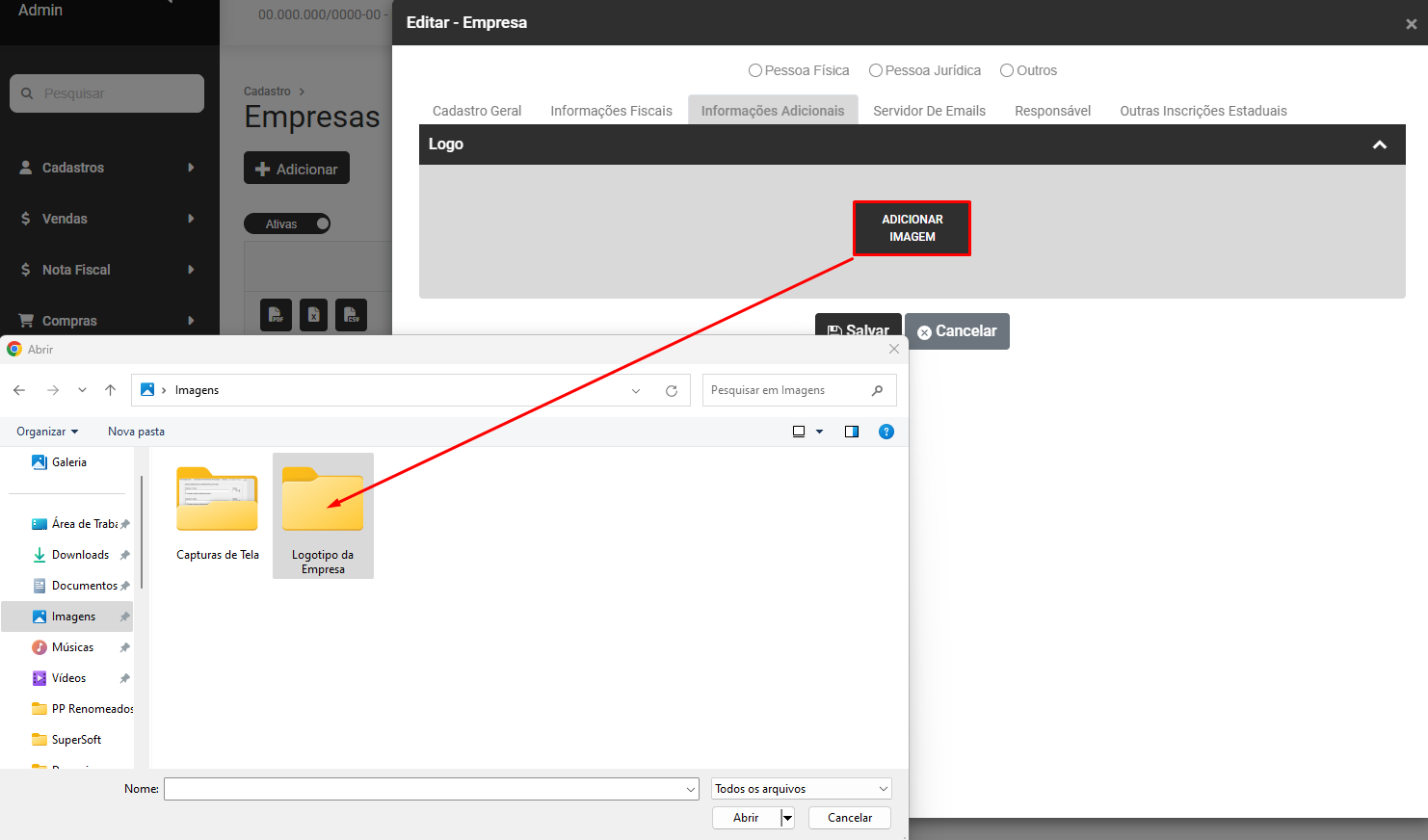Screen dimensions: 1428x840
Task: Select the Outros radio option
Action: coord(1007,70)
